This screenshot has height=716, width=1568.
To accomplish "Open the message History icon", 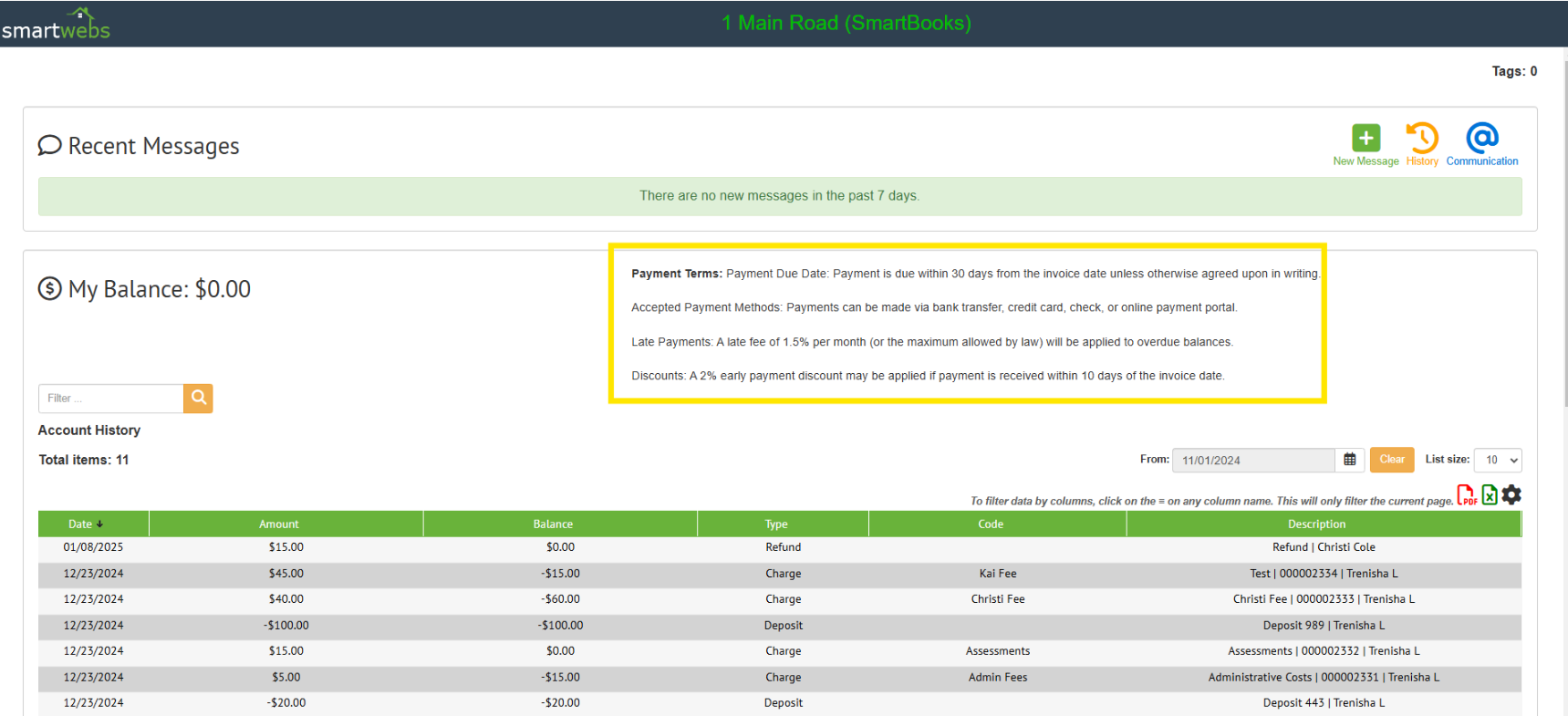I will point(1421,139).
